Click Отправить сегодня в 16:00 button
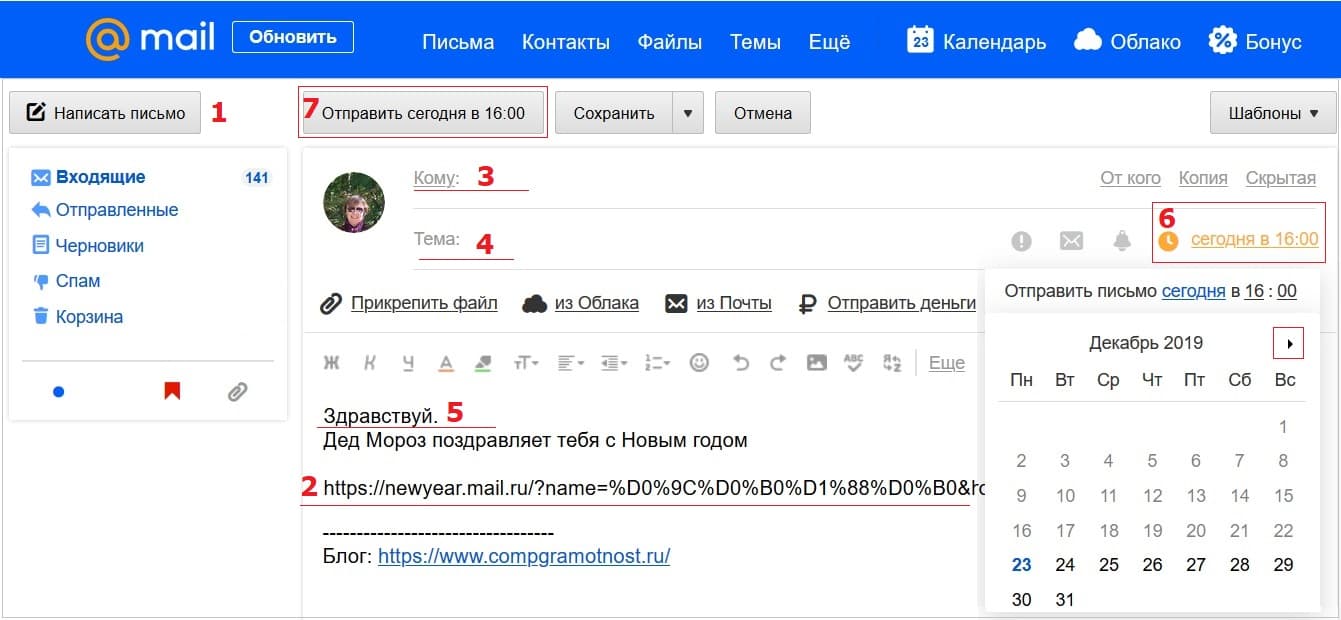 pyautogui.click(x=423, y=113)
